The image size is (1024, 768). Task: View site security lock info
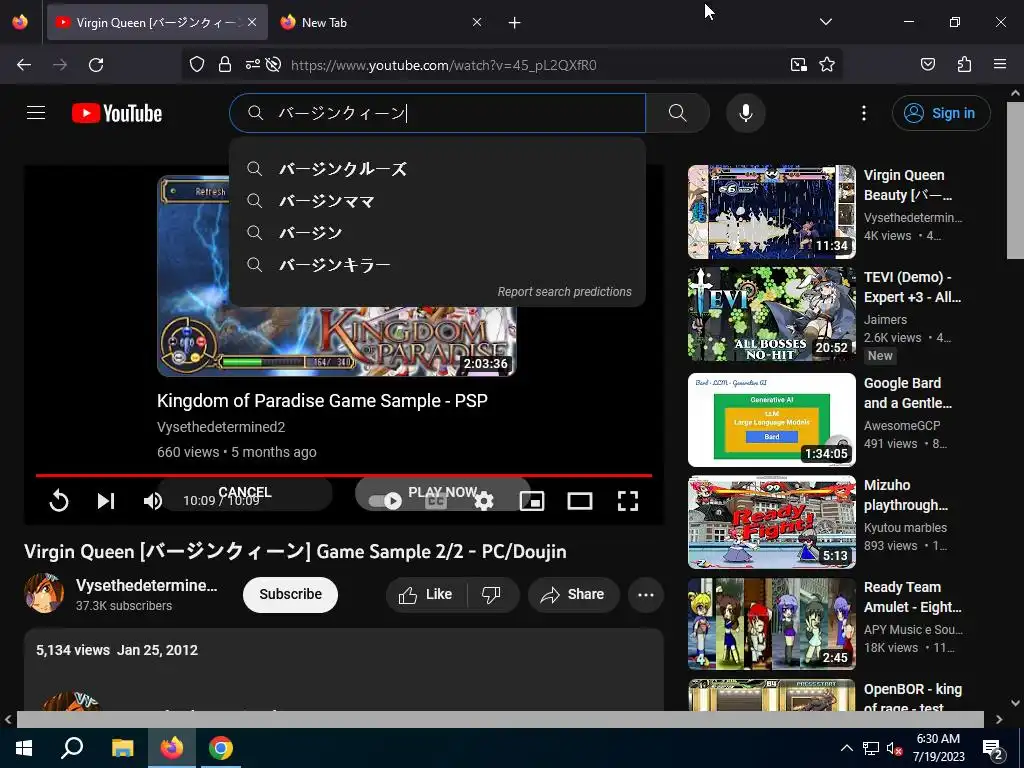[x=225, y=65]
